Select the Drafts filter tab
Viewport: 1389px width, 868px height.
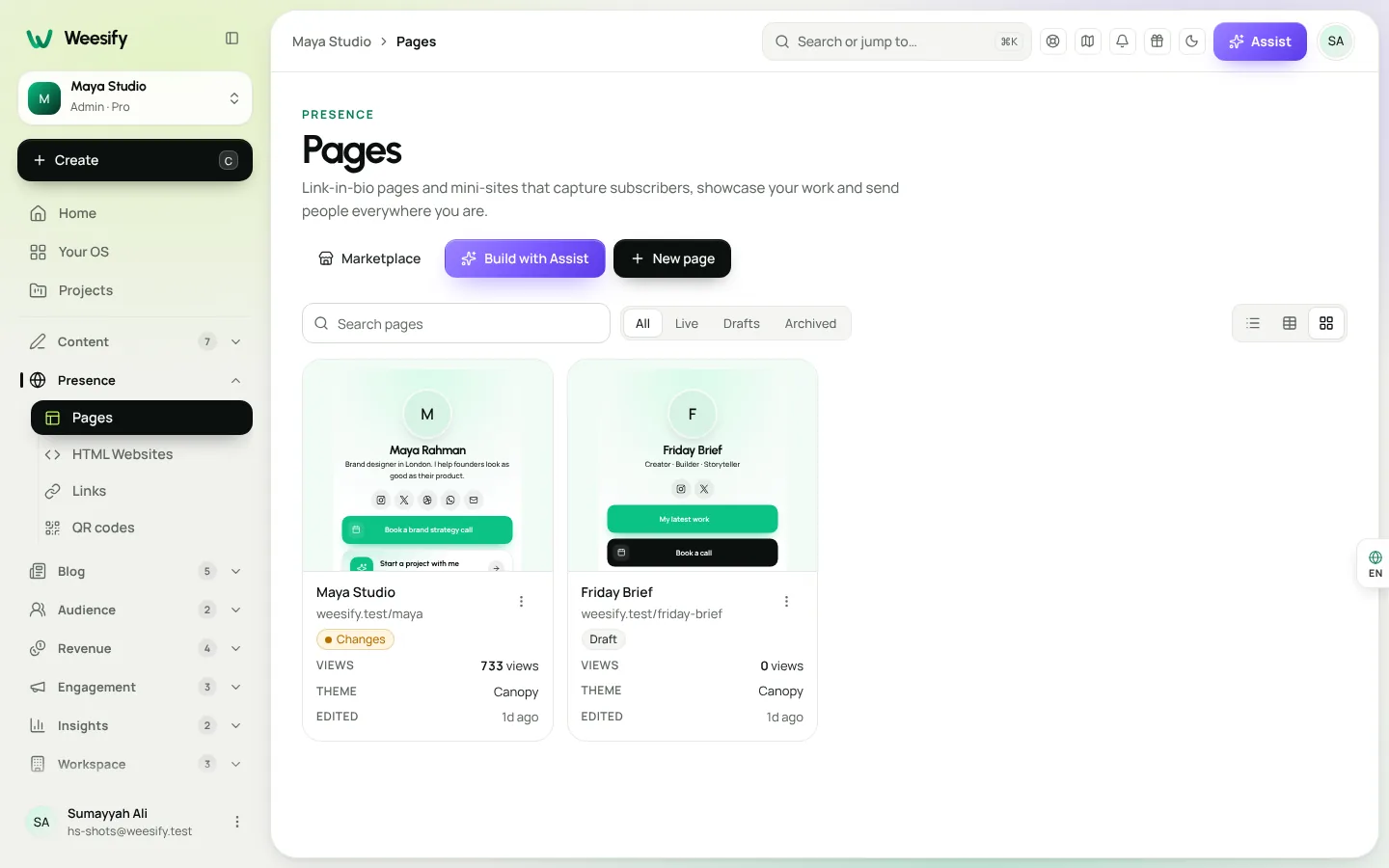pos(742,324)
